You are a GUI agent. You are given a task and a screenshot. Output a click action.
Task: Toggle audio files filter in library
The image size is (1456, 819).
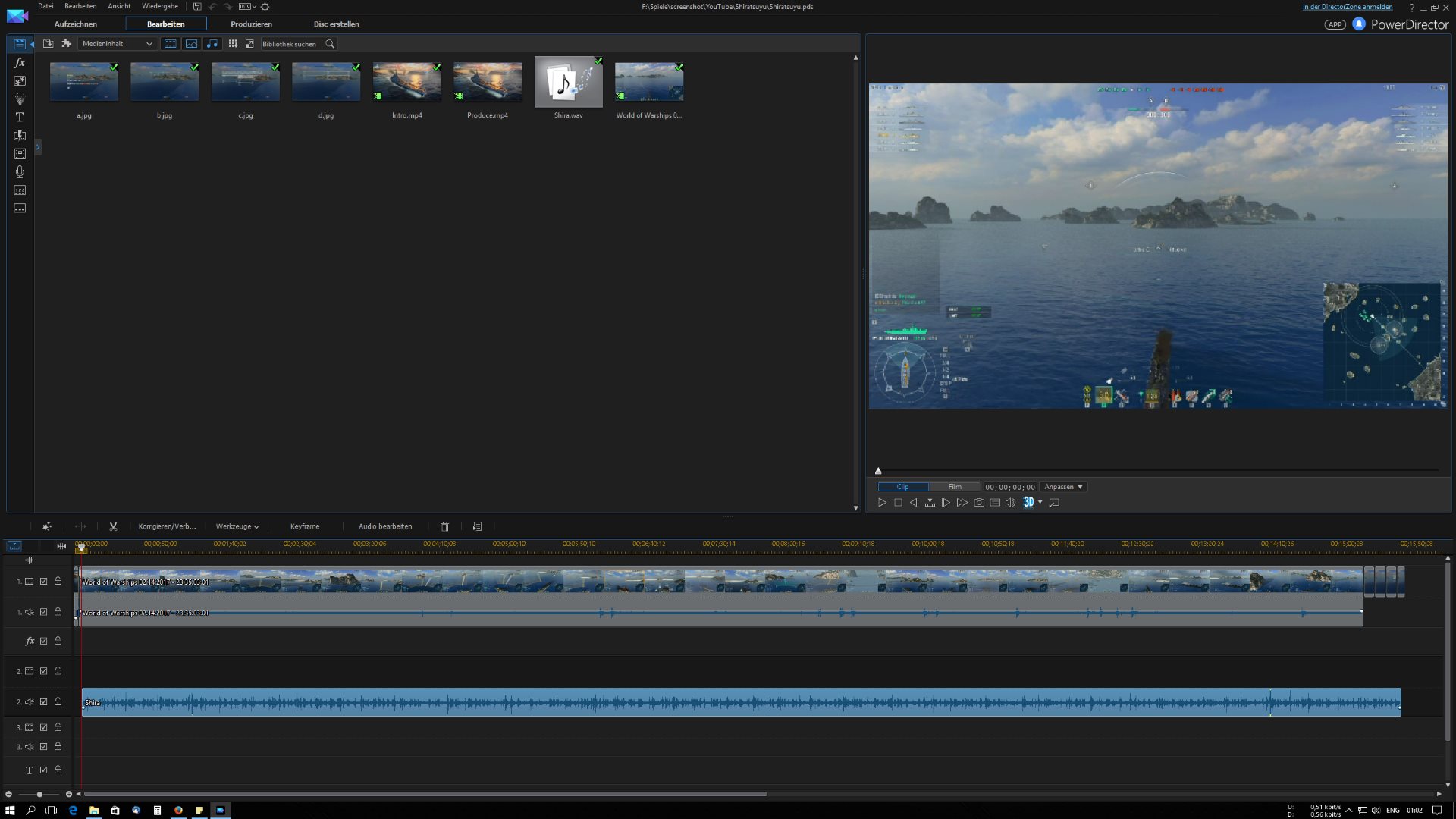point(212,44)
